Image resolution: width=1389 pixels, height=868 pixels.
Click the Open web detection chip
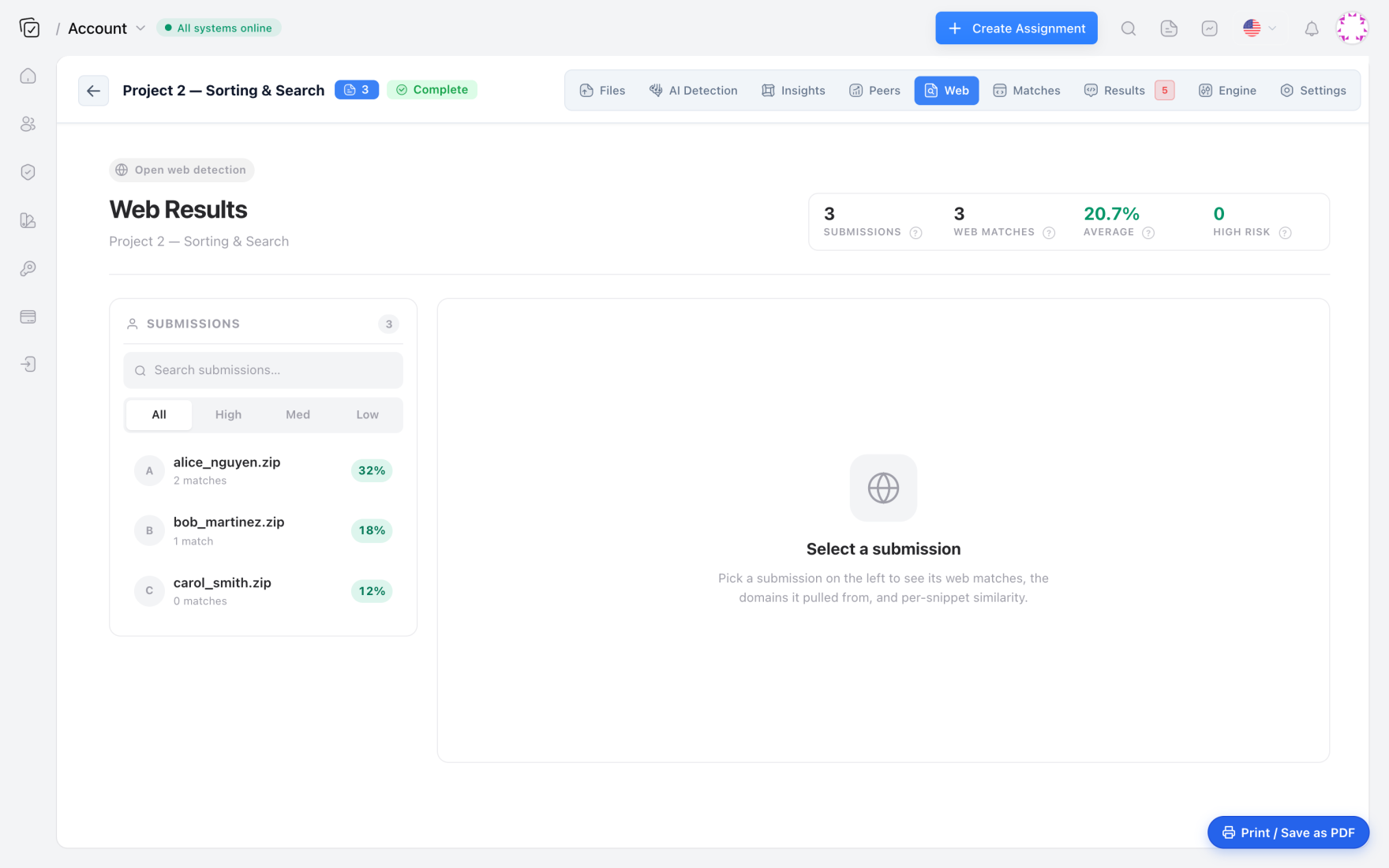click(x=182, y=170)
